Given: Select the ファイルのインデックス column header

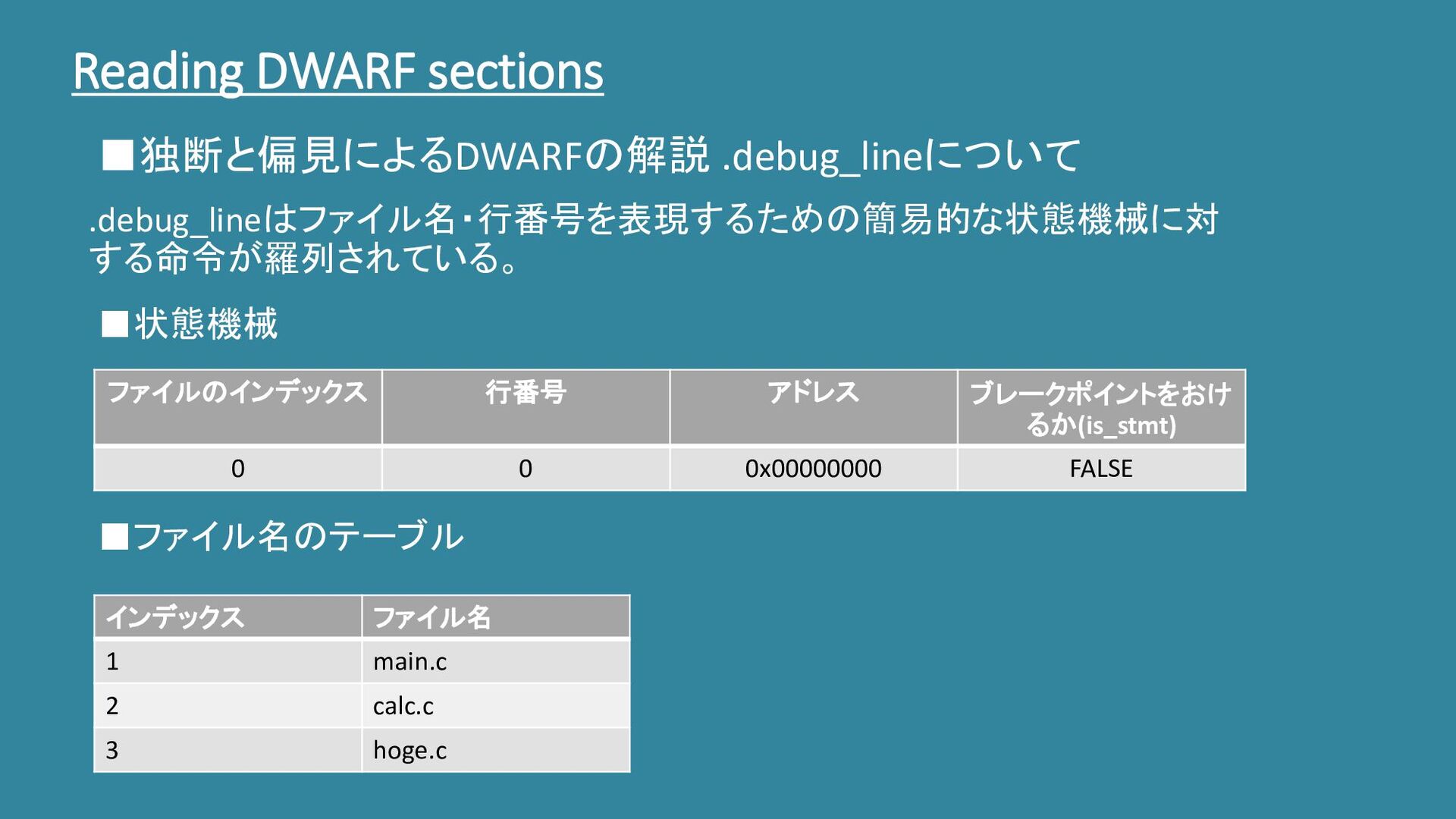Looking at the screenshot, I should [x=237, y=393].
